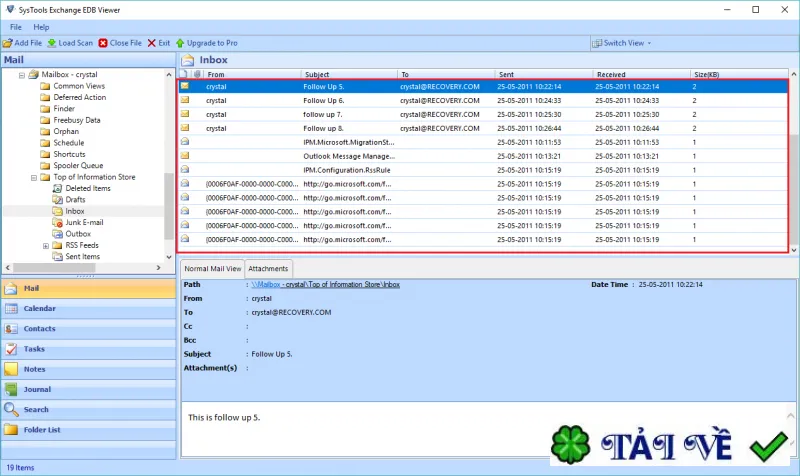The image size is (800, 476).
Task: Collapse the Mailbox - crystal tree node
Action: [22, 75]
